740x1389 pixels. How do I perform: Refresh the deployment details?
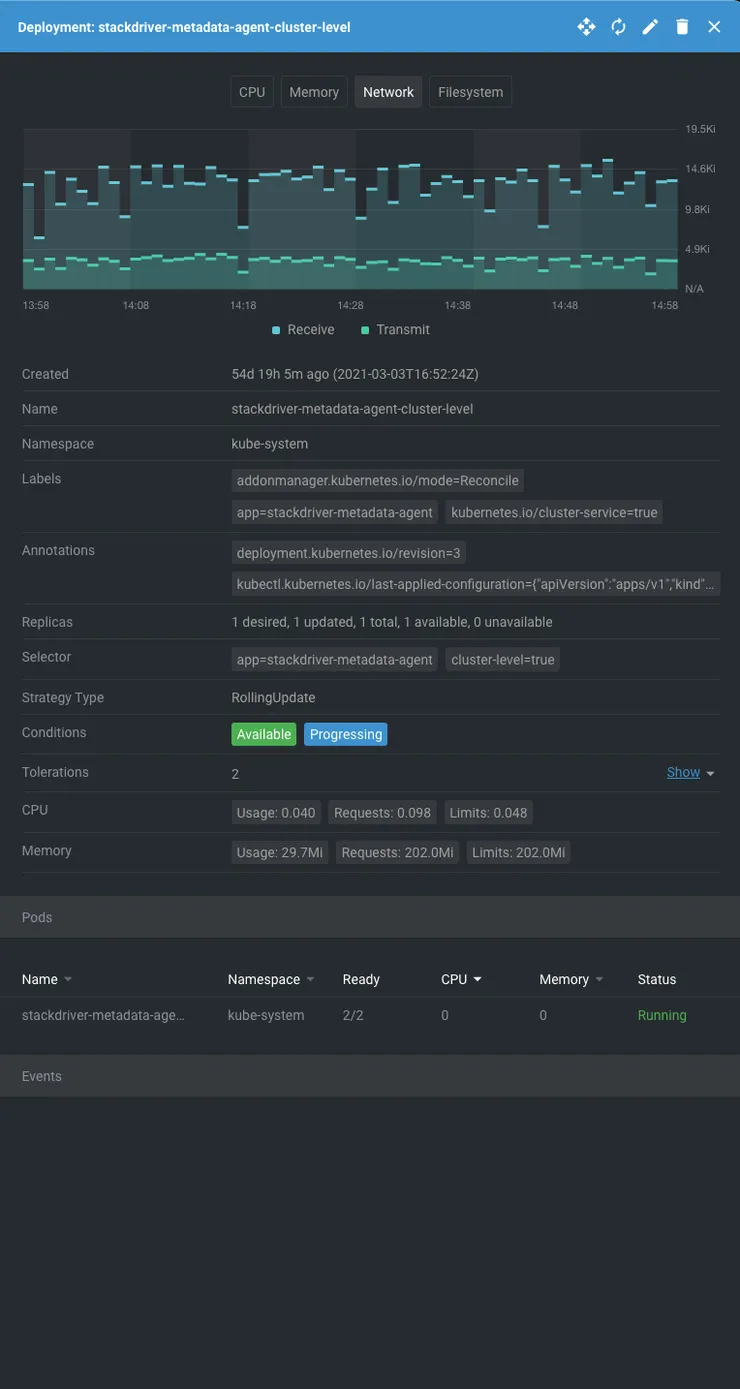pos(617,26)
